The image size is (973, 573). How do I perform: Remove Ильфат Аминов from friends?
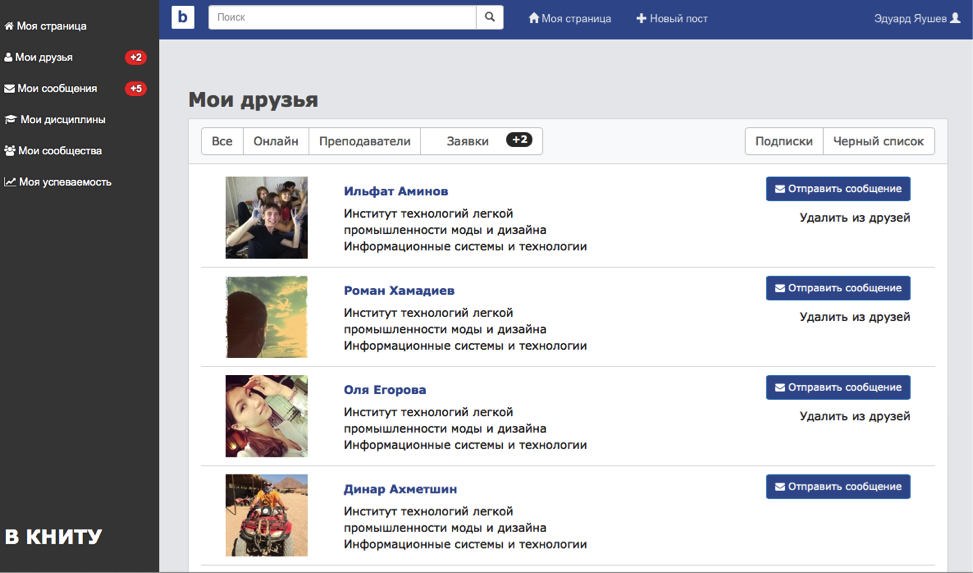855,217
